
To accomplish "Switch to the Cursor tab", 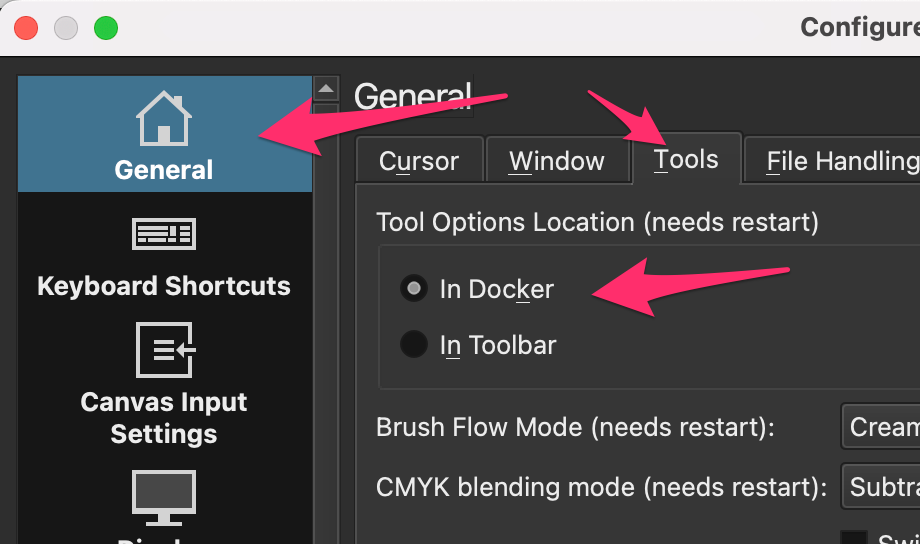I will coord(419,161).
